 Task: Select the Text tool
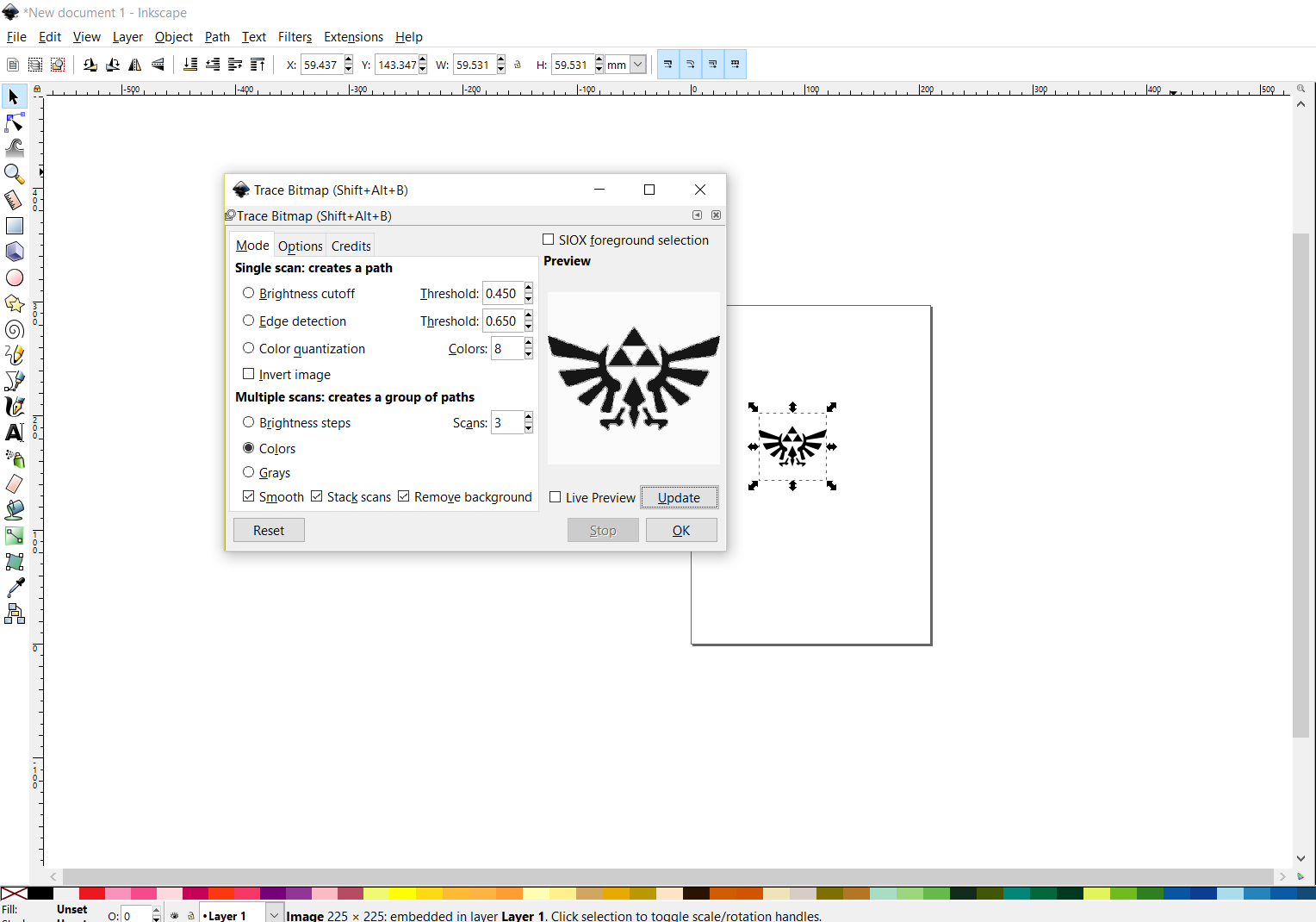(x=14, y=433)
